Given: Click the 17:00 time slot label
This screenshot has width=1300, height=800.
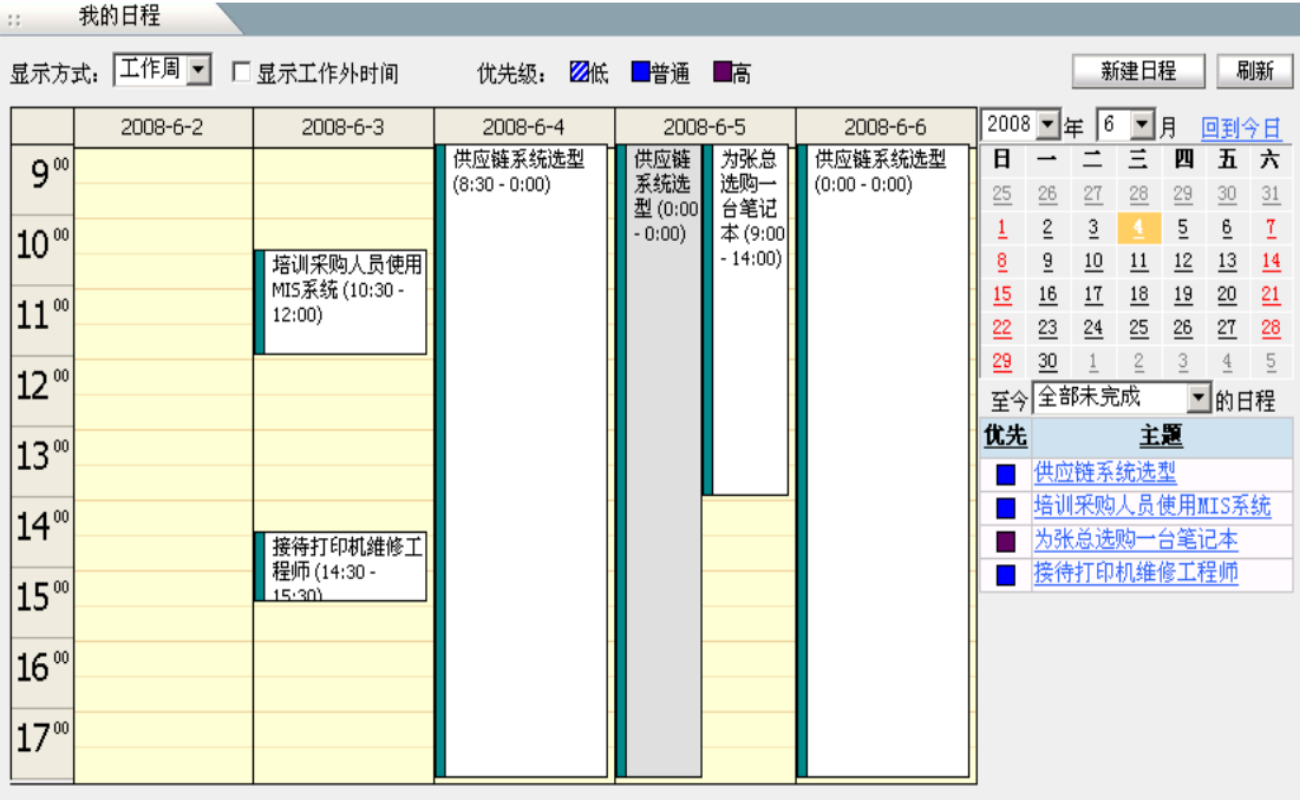Looking at the screenshot, I should coord(42,743).
